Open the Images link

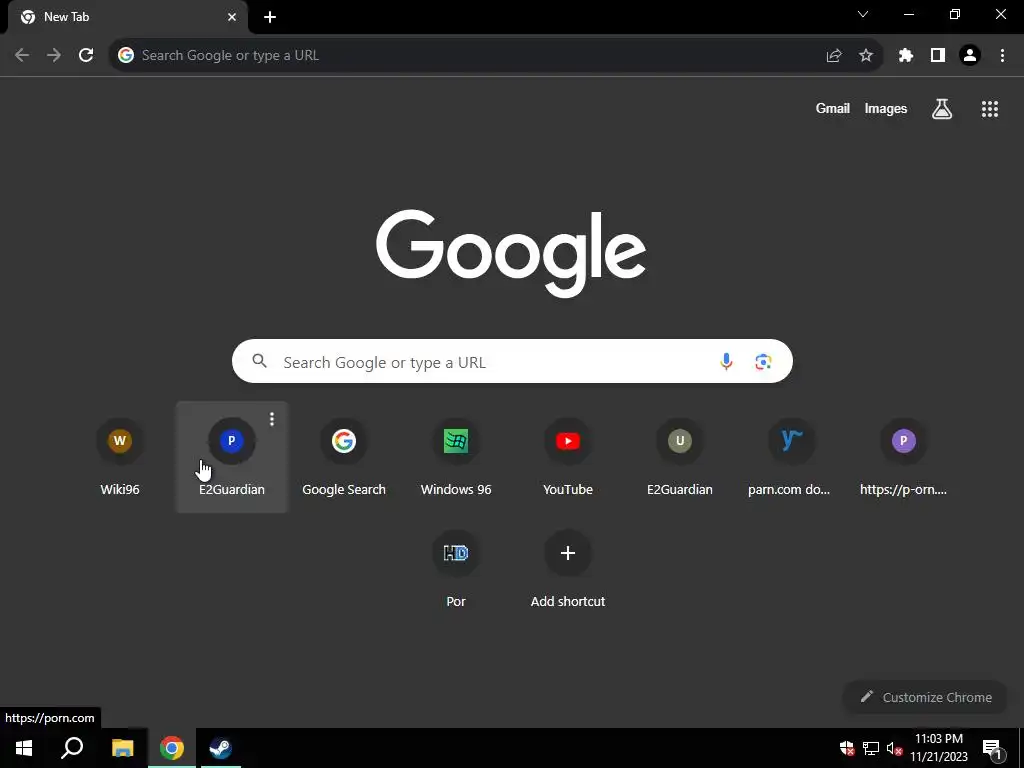pos(886,108)
